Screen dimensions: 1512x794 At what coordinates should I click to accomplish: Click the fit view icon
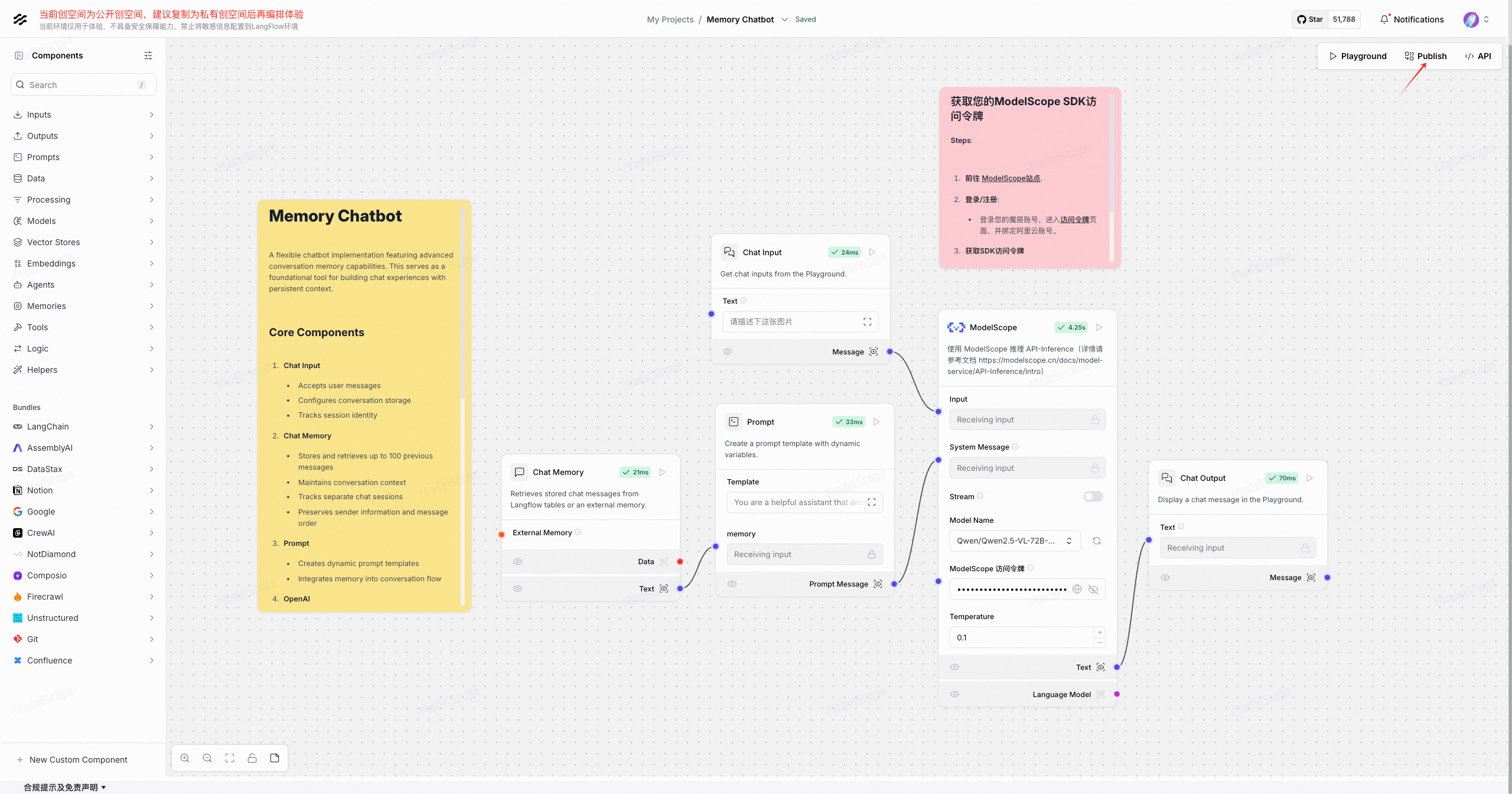pyautogui.click(x=230, y=758)
